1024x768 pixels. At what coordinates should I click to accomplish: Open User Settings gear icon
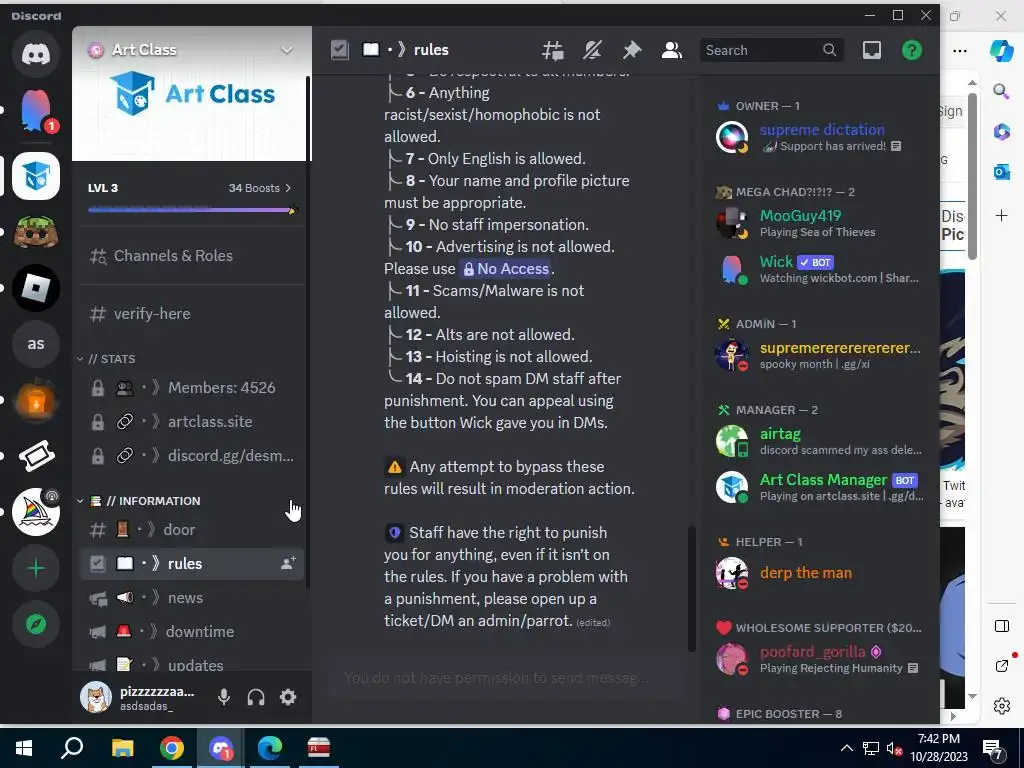[288, 697]
